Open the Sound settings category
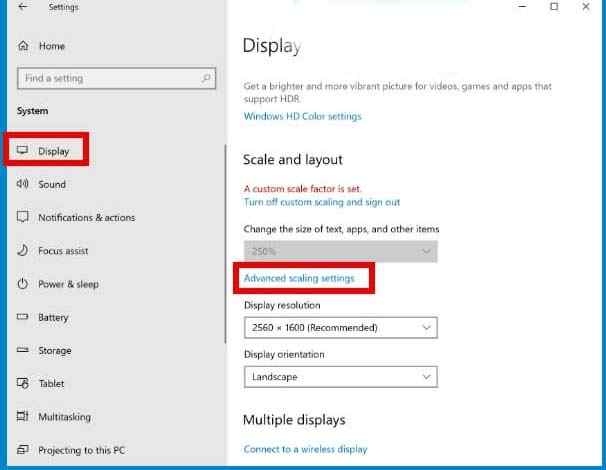This screenshot has width=606, height=470. (x=52, y=184)
